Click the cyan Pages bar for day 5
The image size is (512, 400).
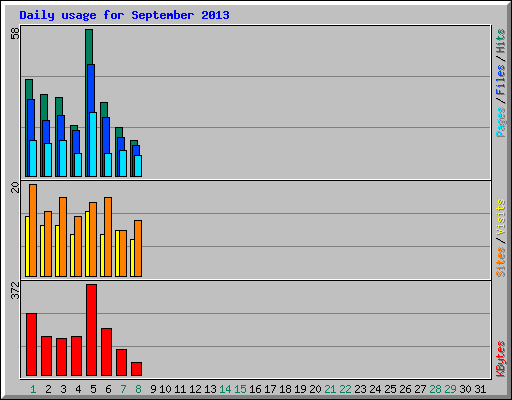point(93,144)
